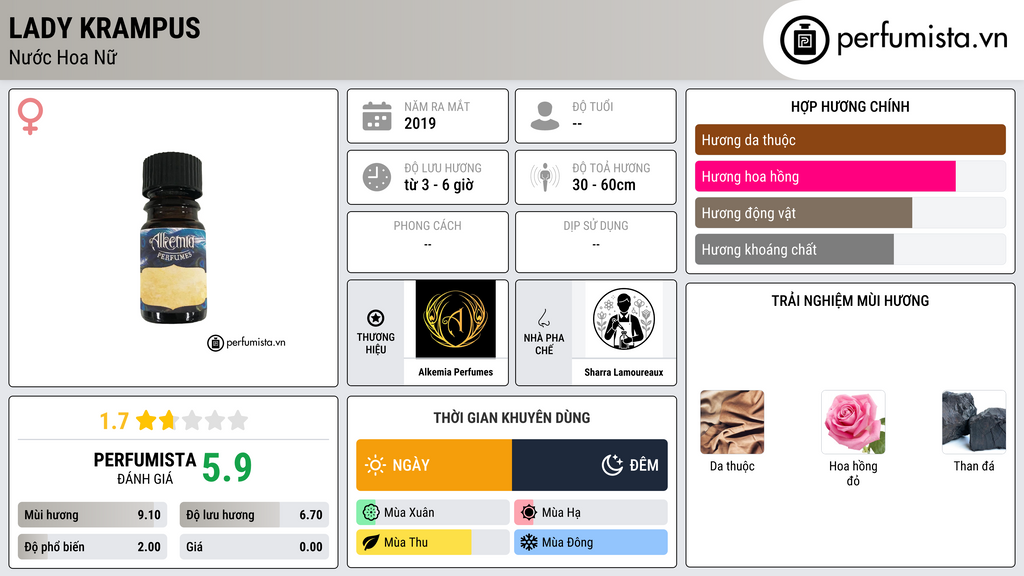Click the calendar icon beside Năm ra mắt
Screen dimensions: 1024x576
[x=377, y=116]
